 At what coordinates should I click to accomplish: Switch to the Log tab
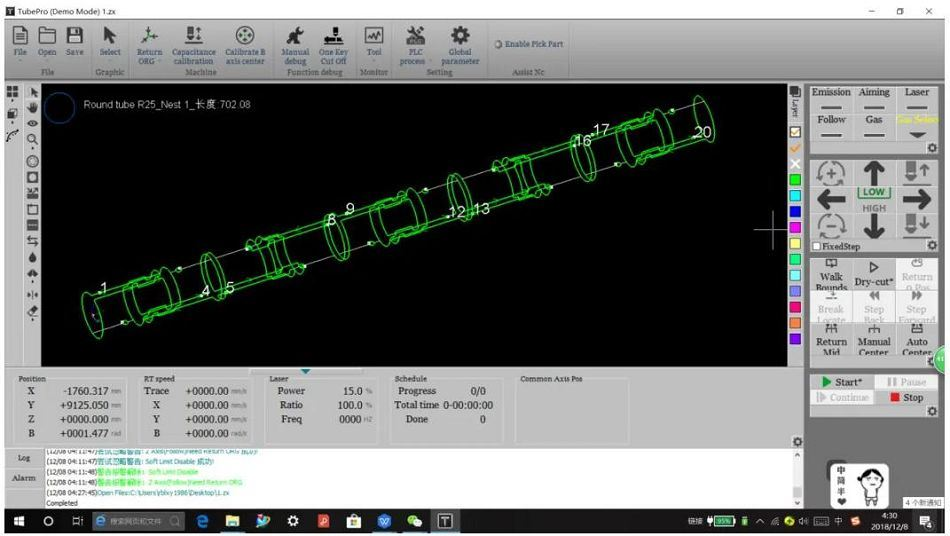point(24,458)
